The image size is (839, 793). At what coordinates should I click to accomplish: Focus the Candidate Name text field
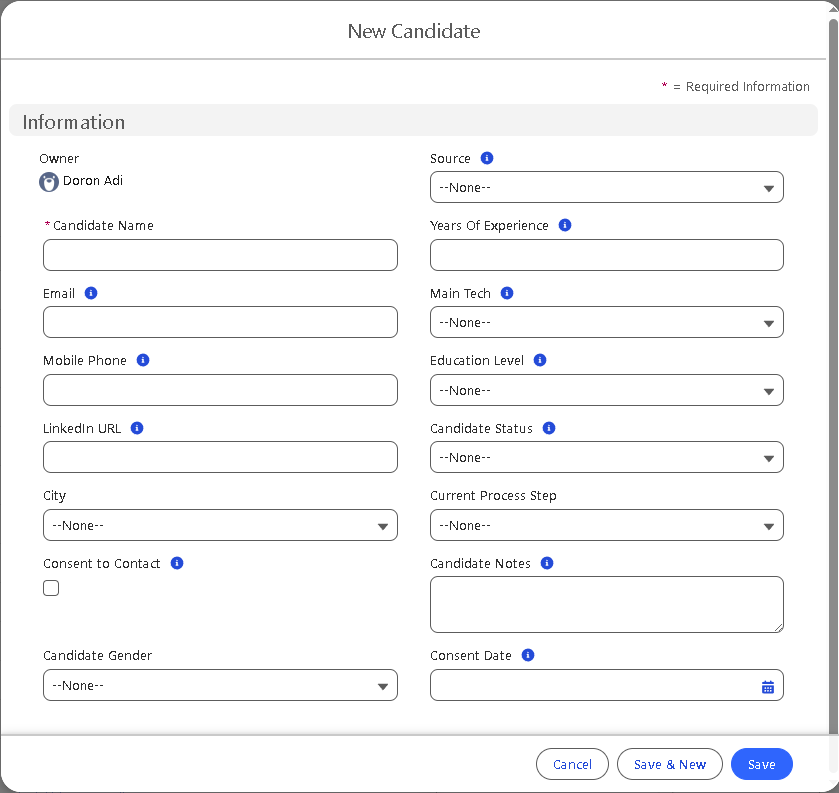click(220, 255)
